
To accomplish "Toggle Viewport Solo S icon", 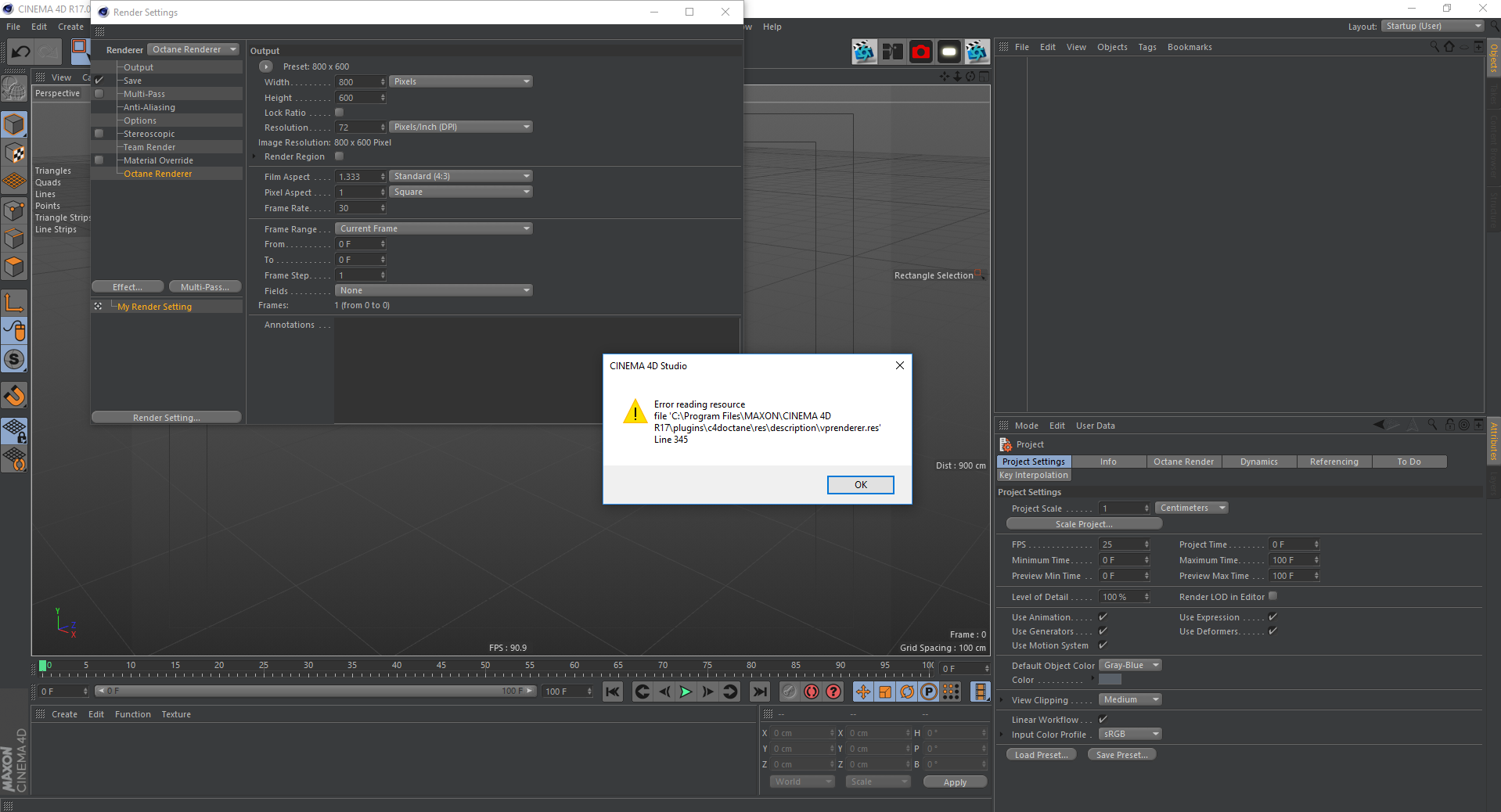I will click(x=15, y=359).
